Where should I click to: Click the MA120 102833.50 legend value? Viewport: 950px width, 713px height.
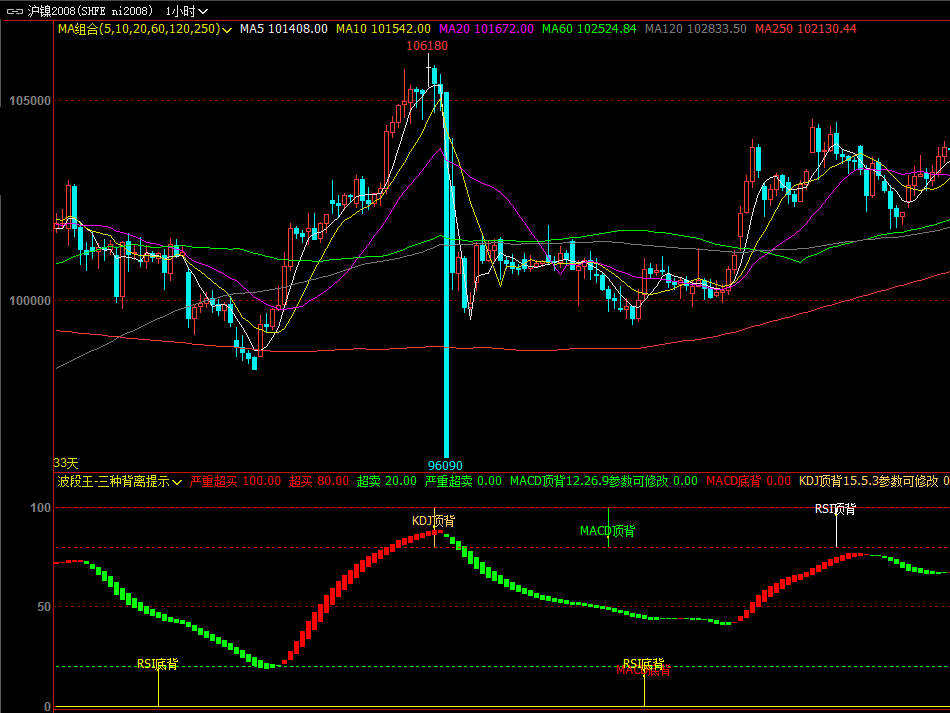[696, 29]
